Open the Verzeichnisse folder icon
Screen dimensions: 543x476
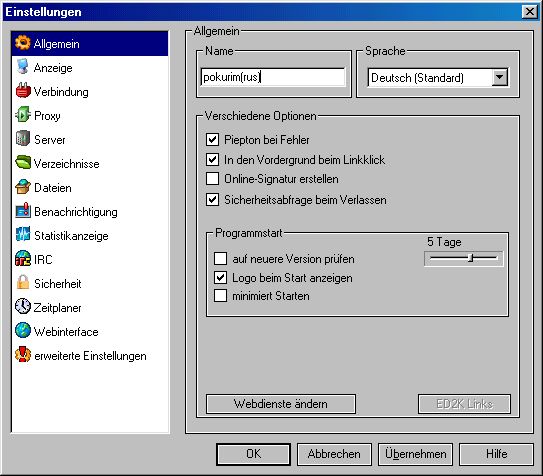tap(23, 163)
